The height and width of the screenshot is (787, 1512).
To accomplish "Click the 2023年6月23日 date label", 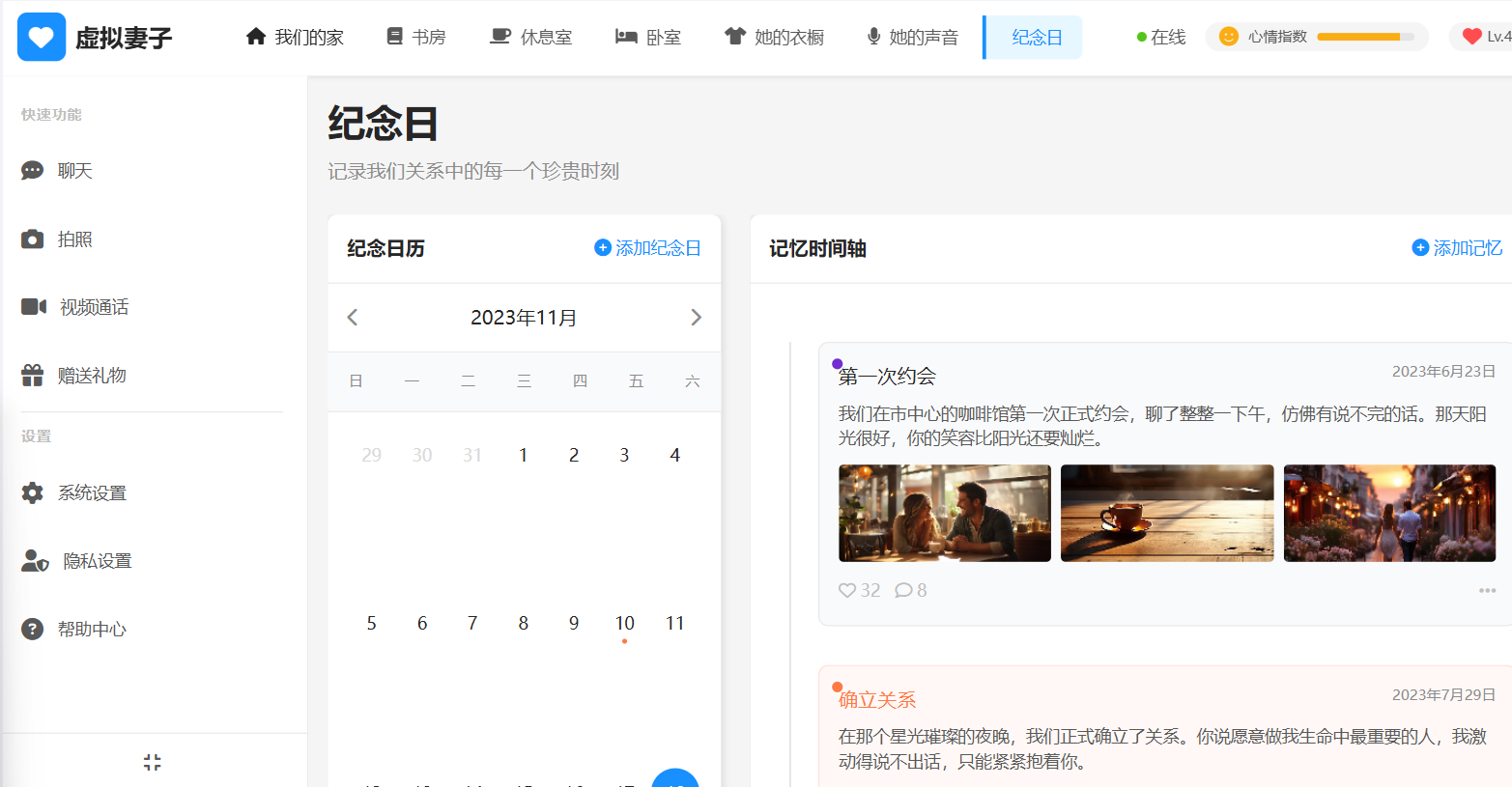I will click(1443, 372).
